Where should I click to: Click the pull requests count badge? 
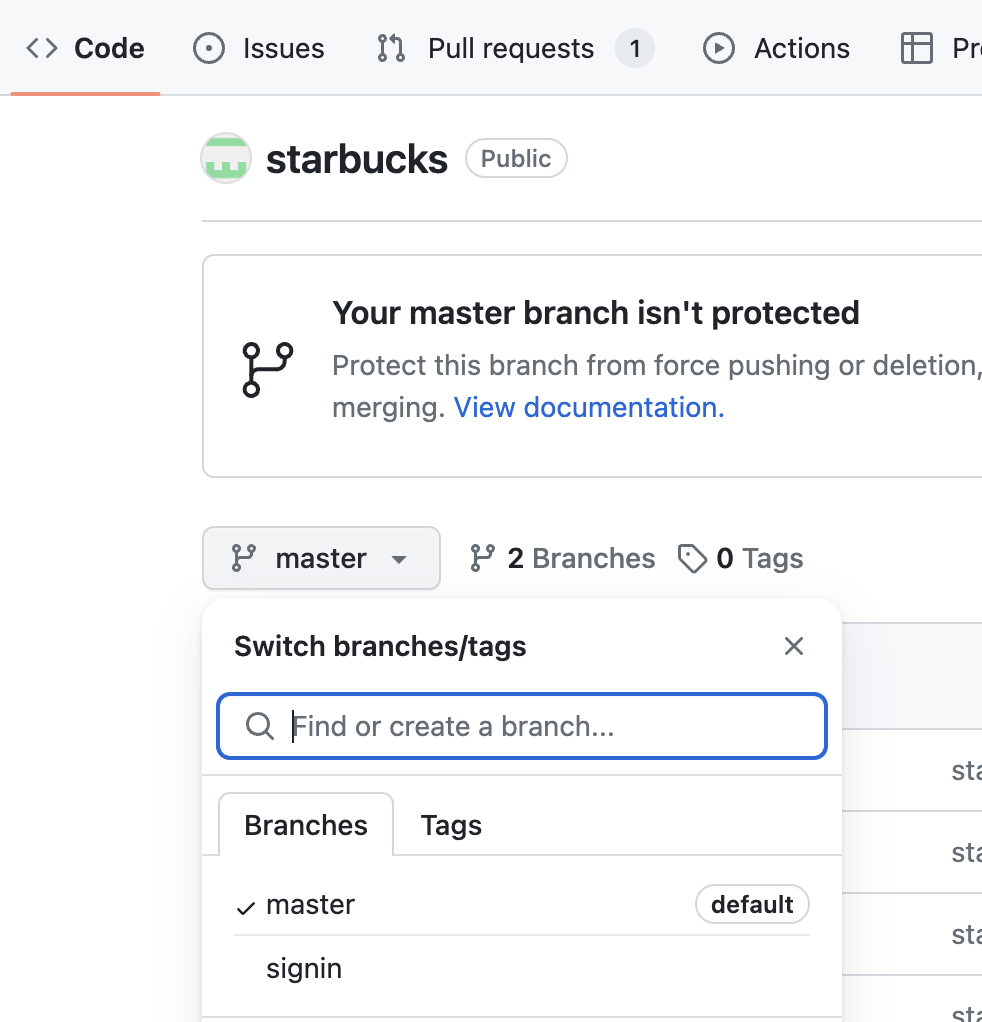point(635,49)
